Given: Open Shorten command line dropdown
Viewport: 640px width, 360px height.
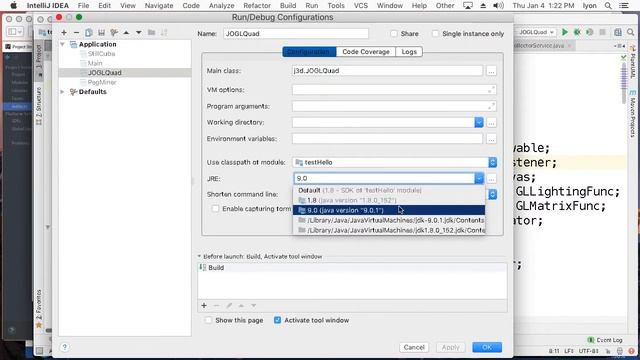Looking at the screenshot, I should point(493,194).
